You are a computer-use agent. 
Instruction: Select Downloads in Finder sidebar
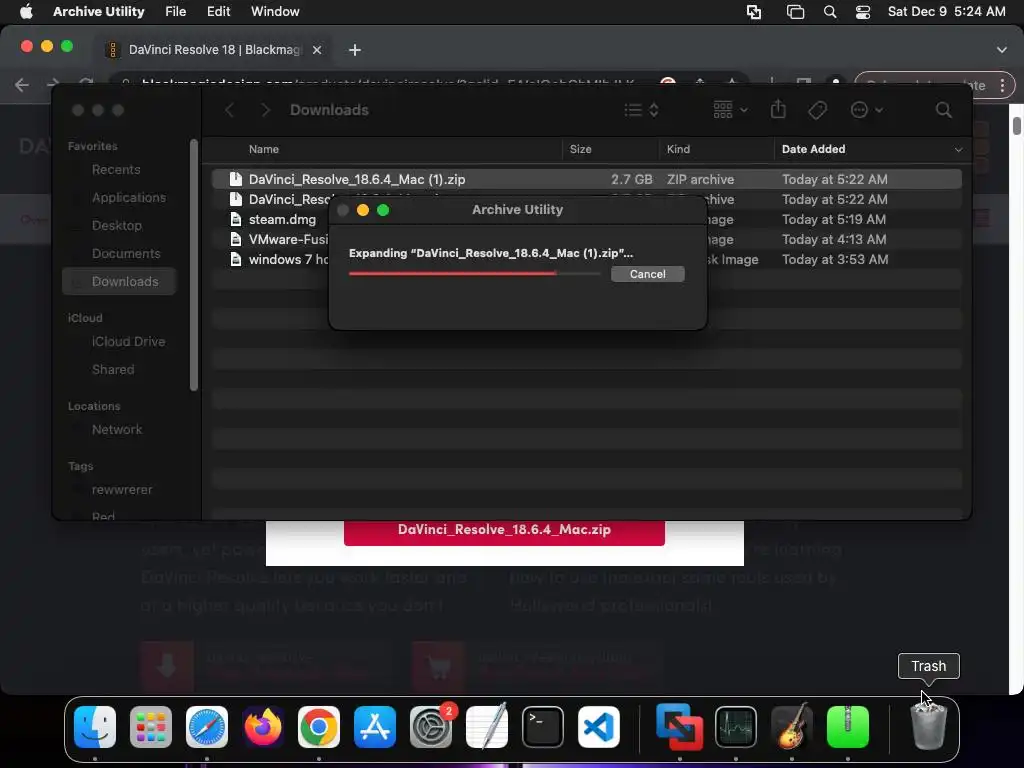119,281
